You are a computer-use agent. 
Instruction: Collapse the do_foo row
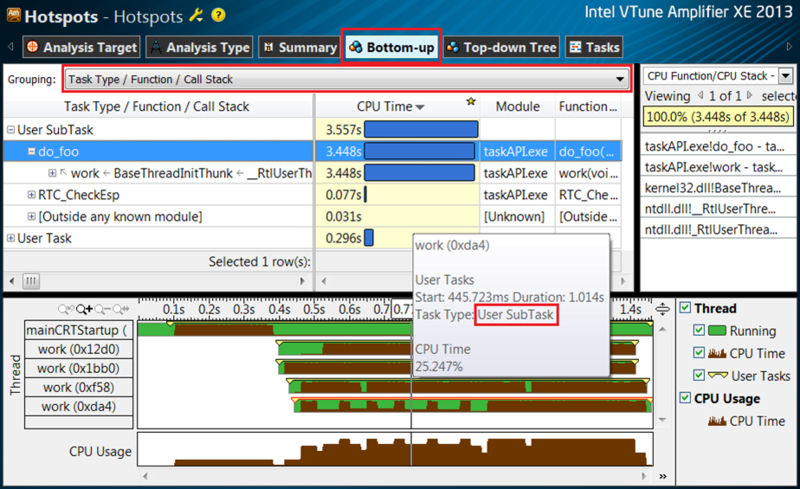click(32, 152)
